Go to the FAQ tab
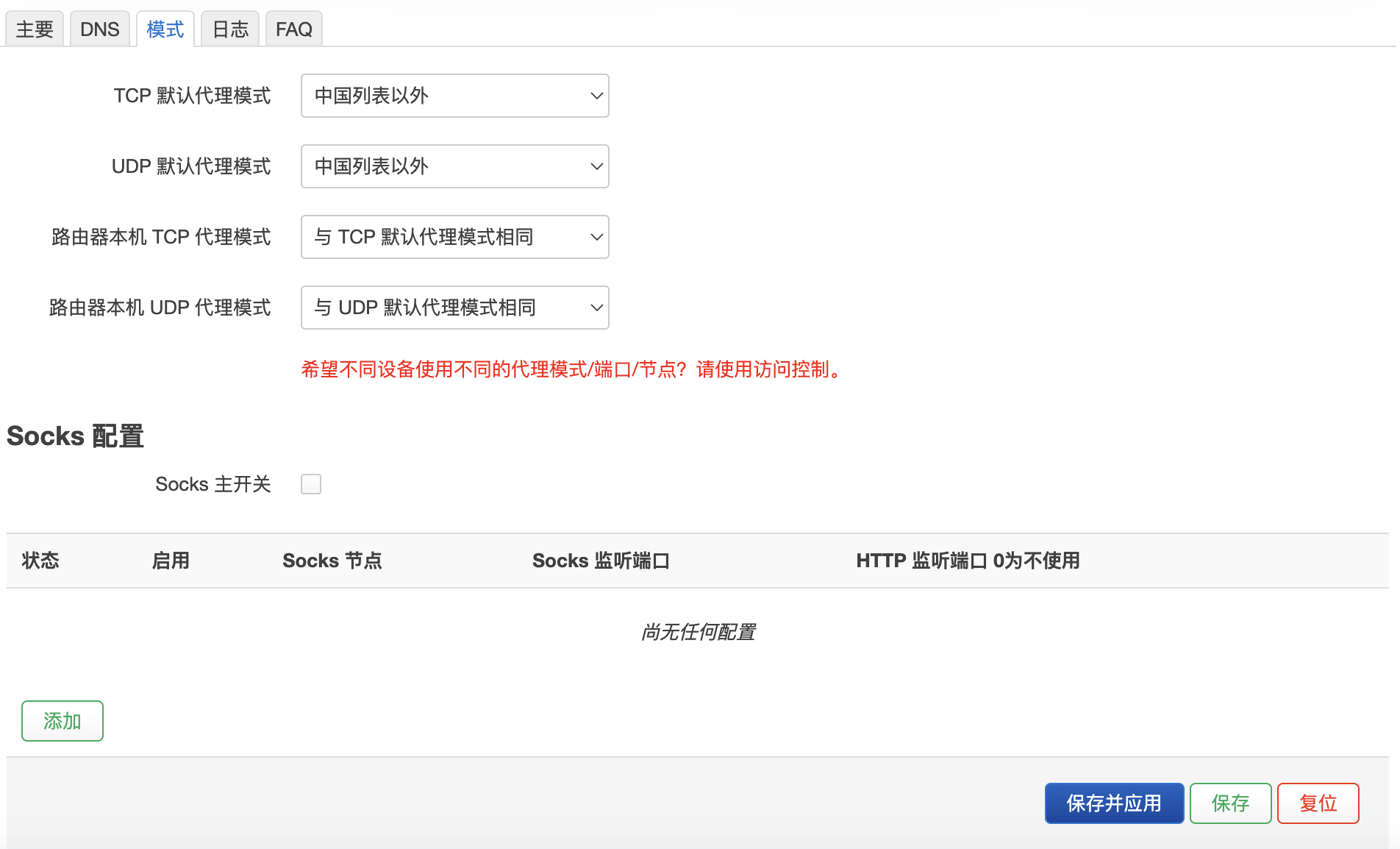The image size is (1400, 849). pyautogui.click(x=294, y=29)
